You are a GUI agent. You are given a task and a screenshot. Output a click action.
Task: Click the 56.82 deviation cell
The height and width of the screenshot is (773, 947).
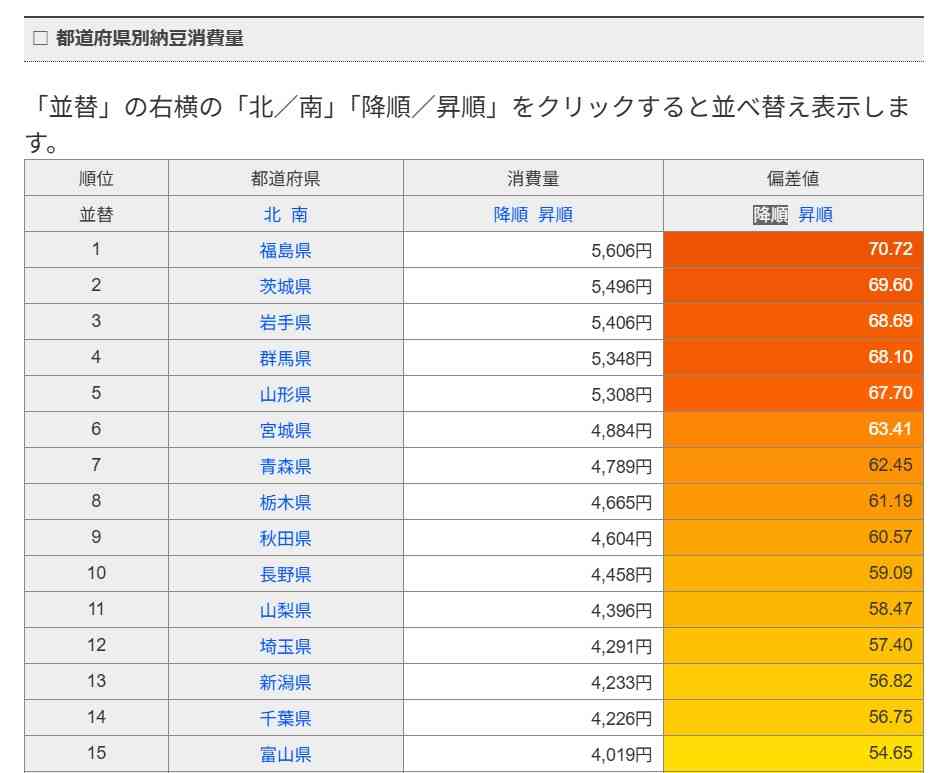(793, 682)
